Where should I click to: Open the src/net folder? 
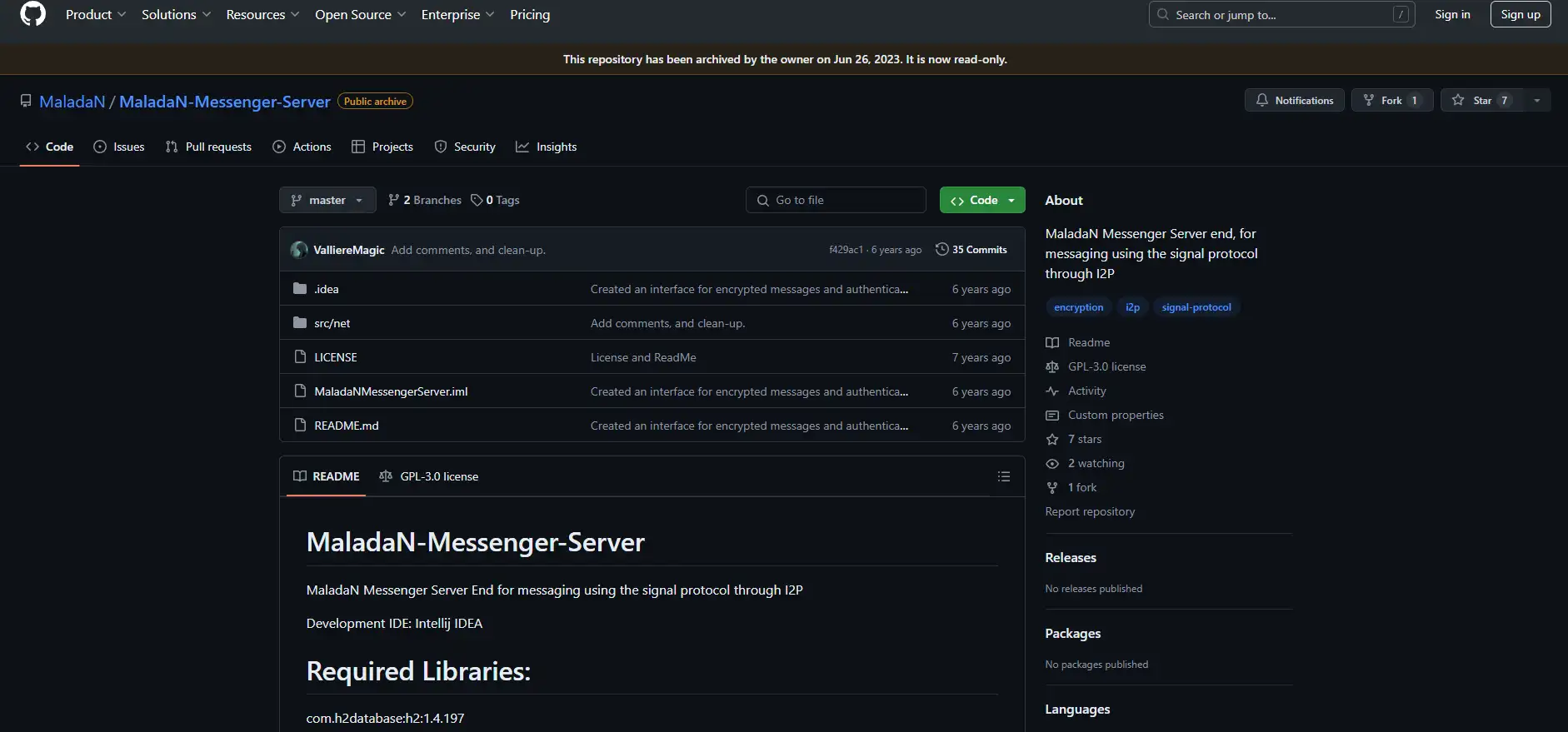(332, 323)
